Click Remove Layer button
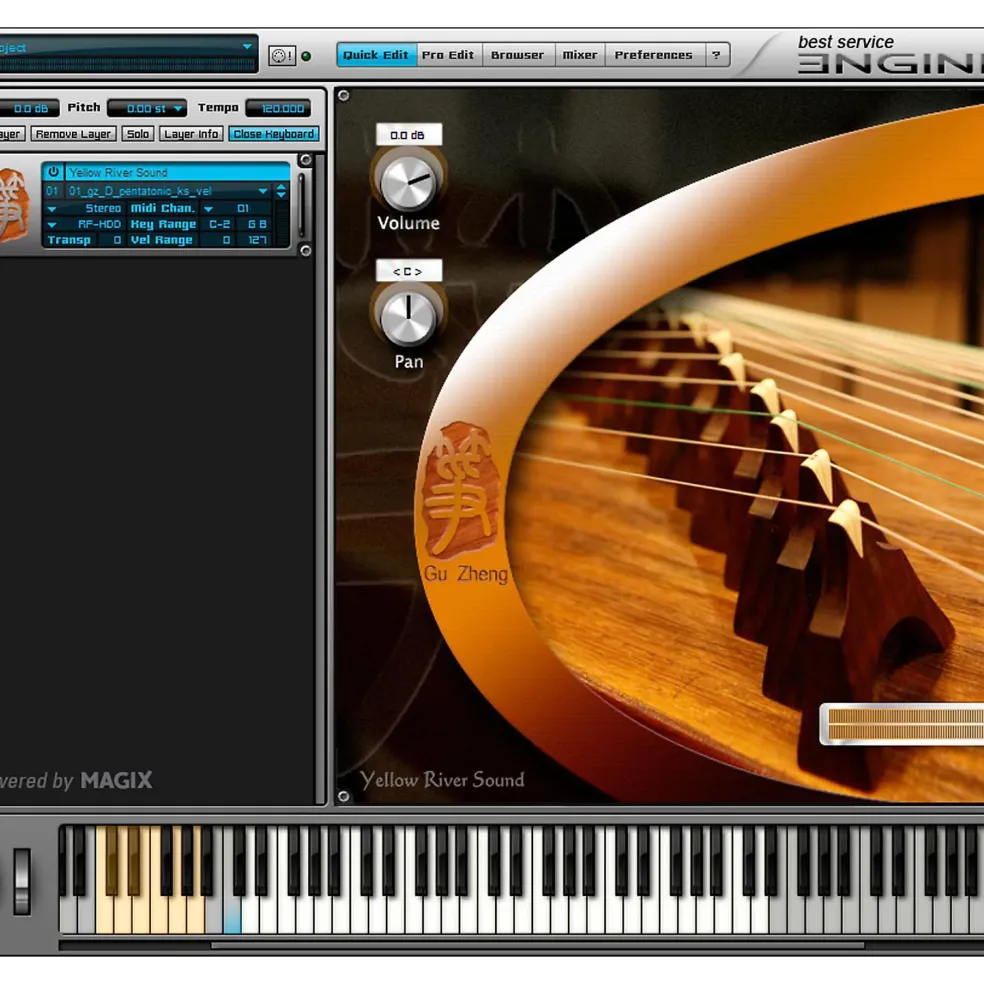984x985 pixels. point(74,134)
